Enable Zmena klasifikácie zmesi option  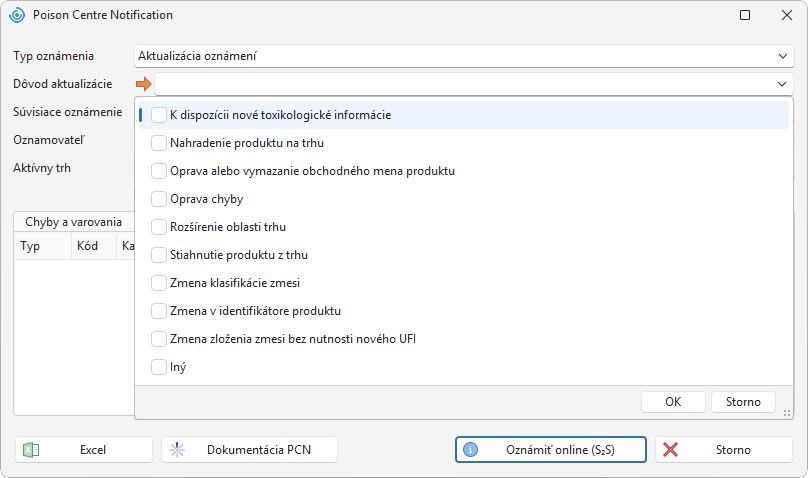159,283
